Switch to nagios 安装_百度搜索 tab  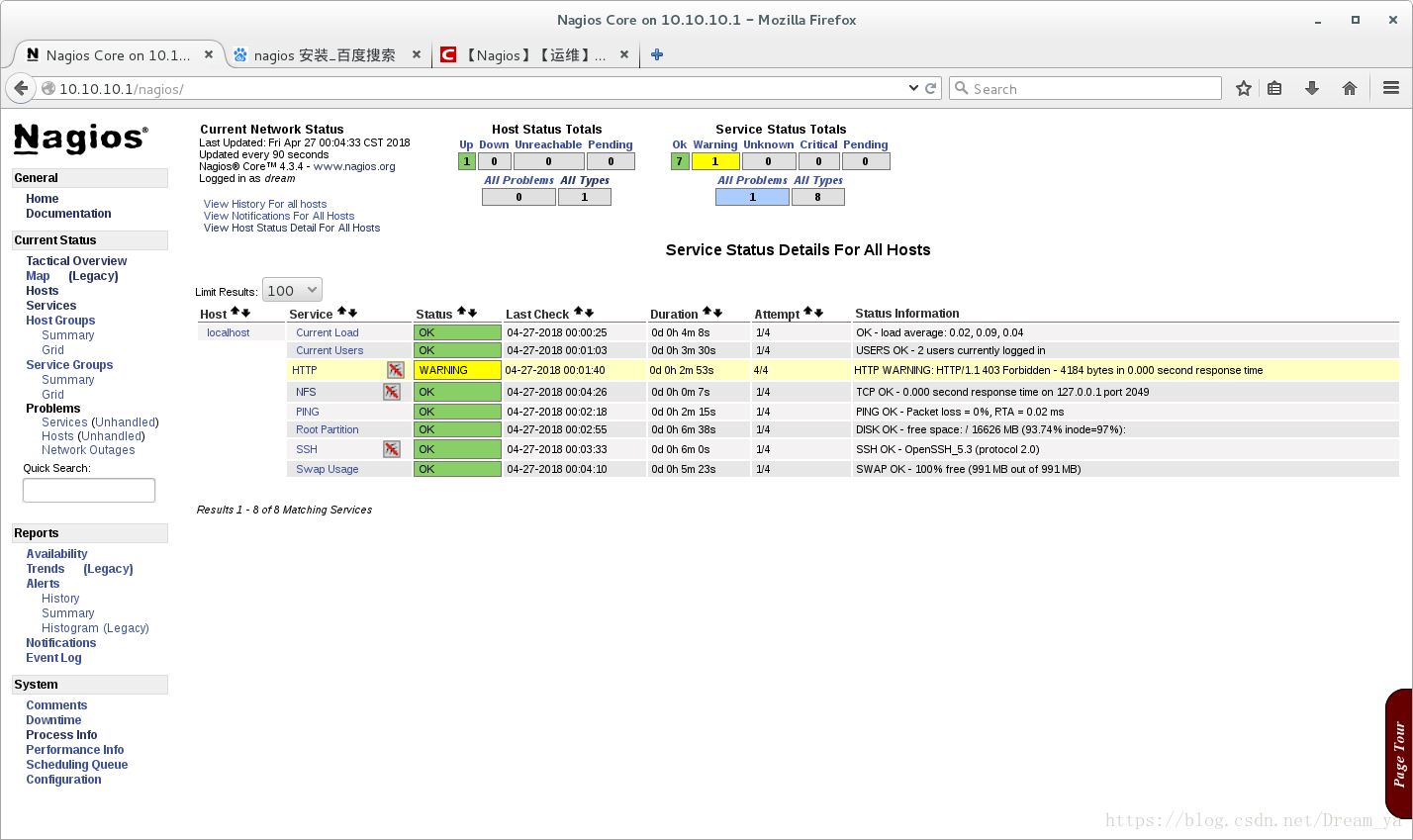point(325,55)
